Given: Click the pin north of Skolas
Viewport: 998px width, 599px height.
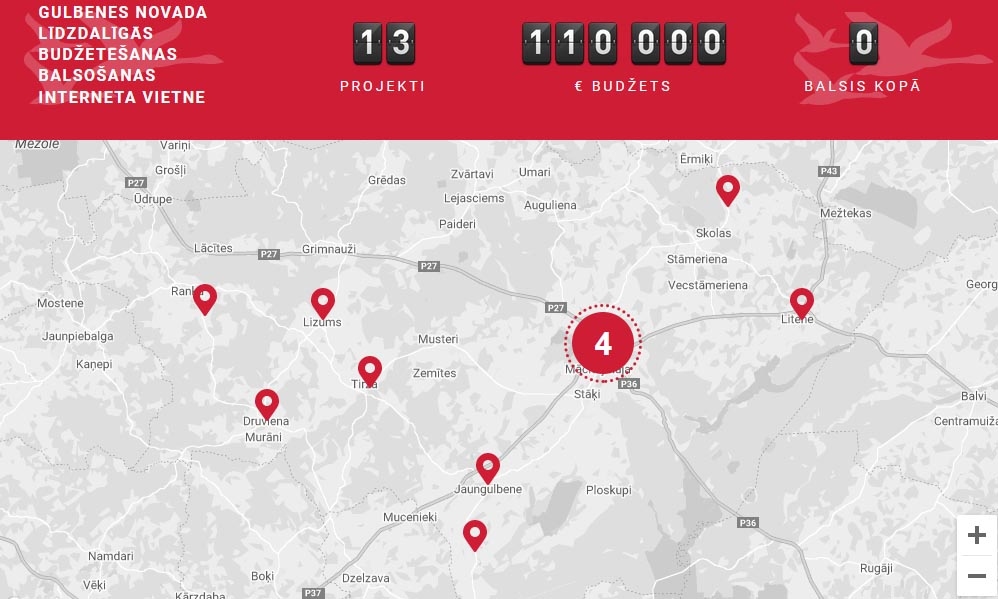Looking at the screenshot, I should (728, 189).
